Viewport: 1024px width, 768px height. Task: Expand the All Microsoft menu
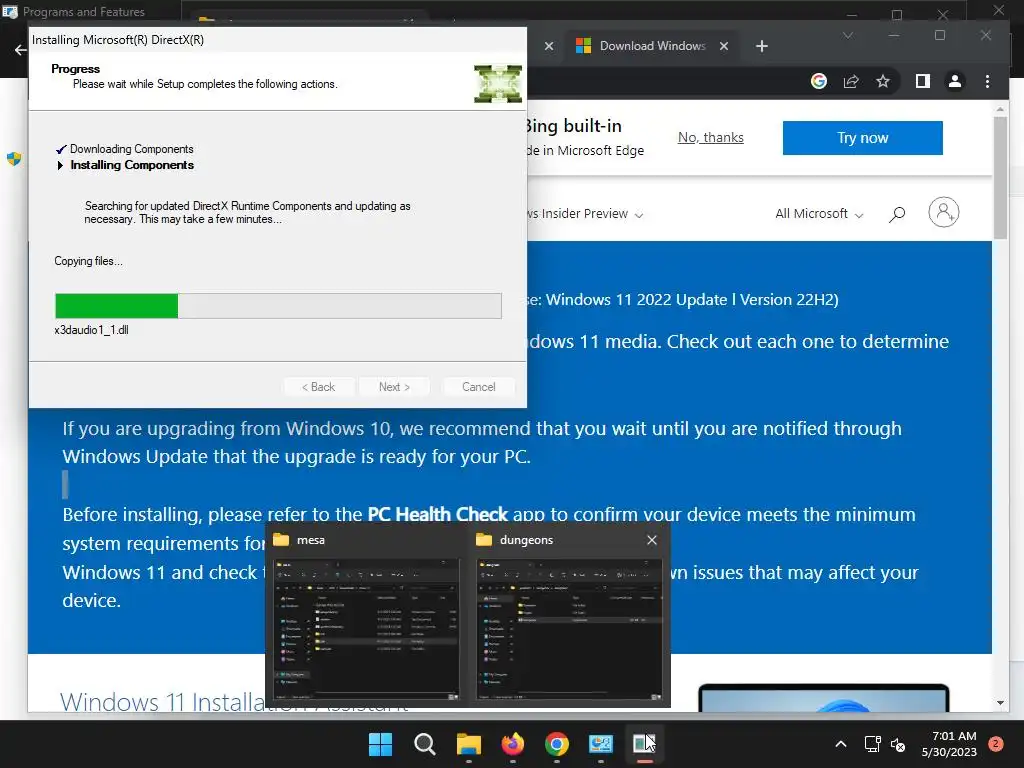[820, 214]
